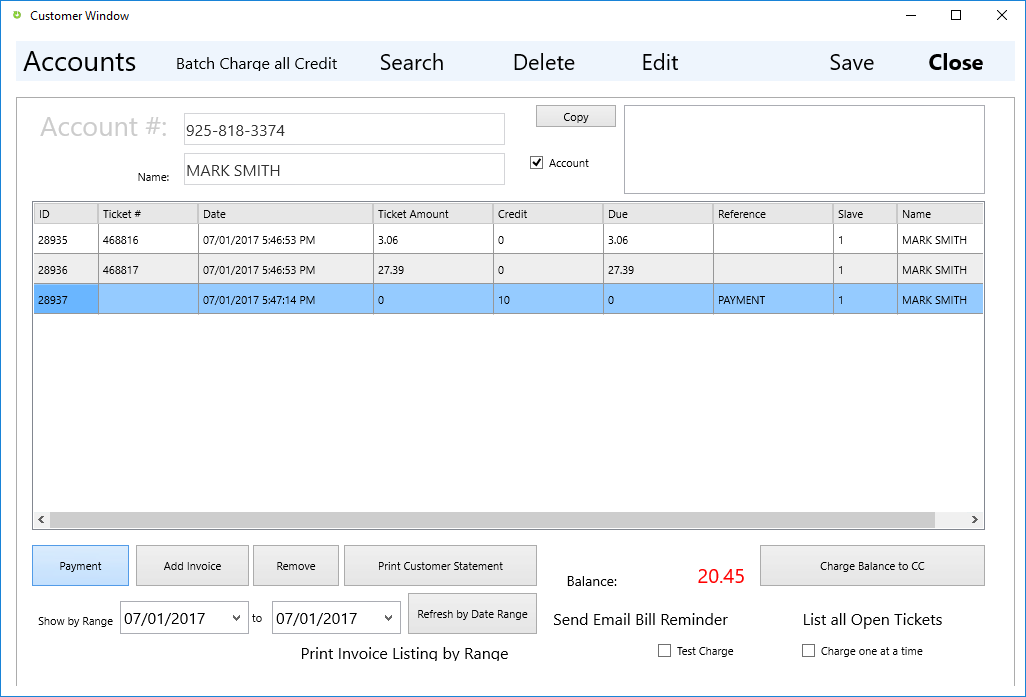Click the Customer Window app icon
1026x697 pixels.
coord(17,15)
